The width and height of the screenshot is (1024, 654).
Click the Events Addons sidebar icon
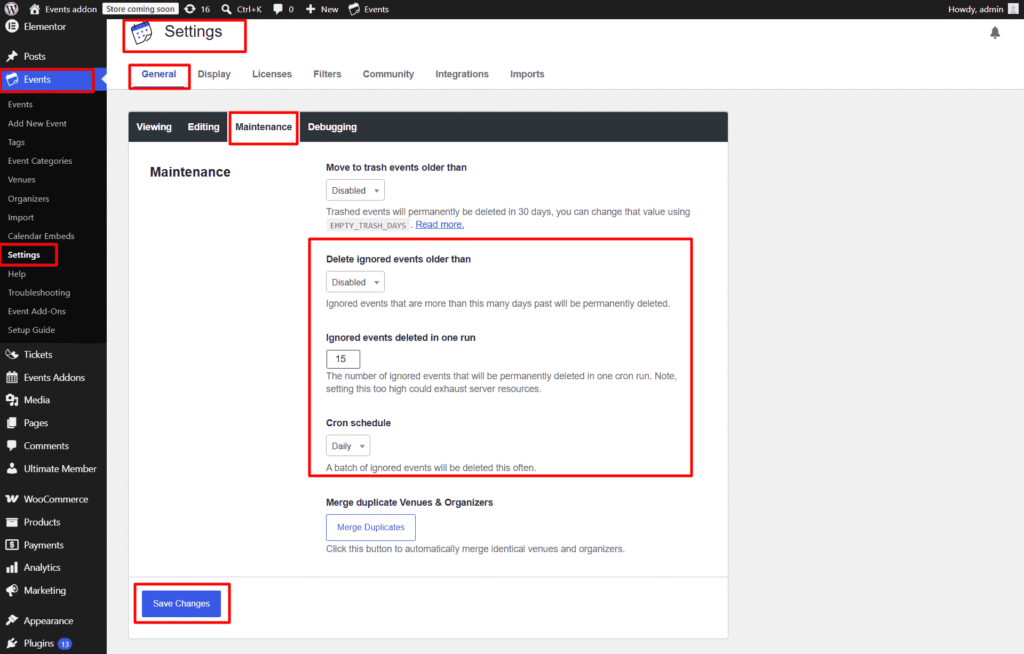(x=12, y=378)
